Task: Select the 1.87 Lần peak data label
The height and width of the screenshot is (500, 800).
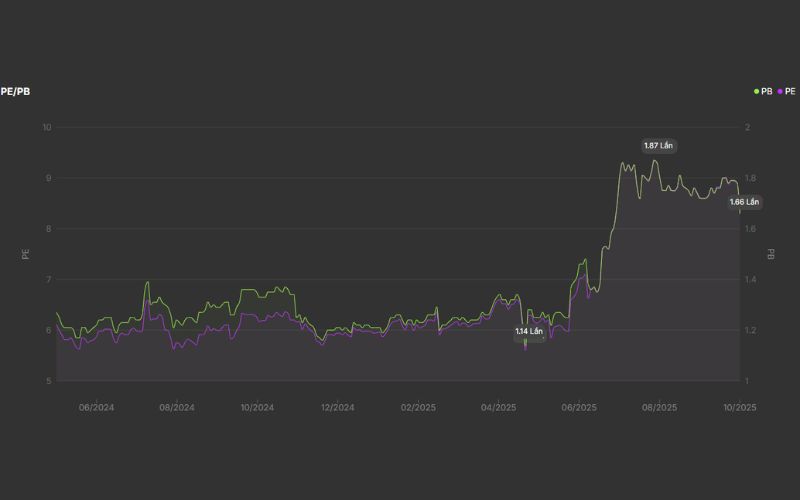Action: [x=658, y=146]
